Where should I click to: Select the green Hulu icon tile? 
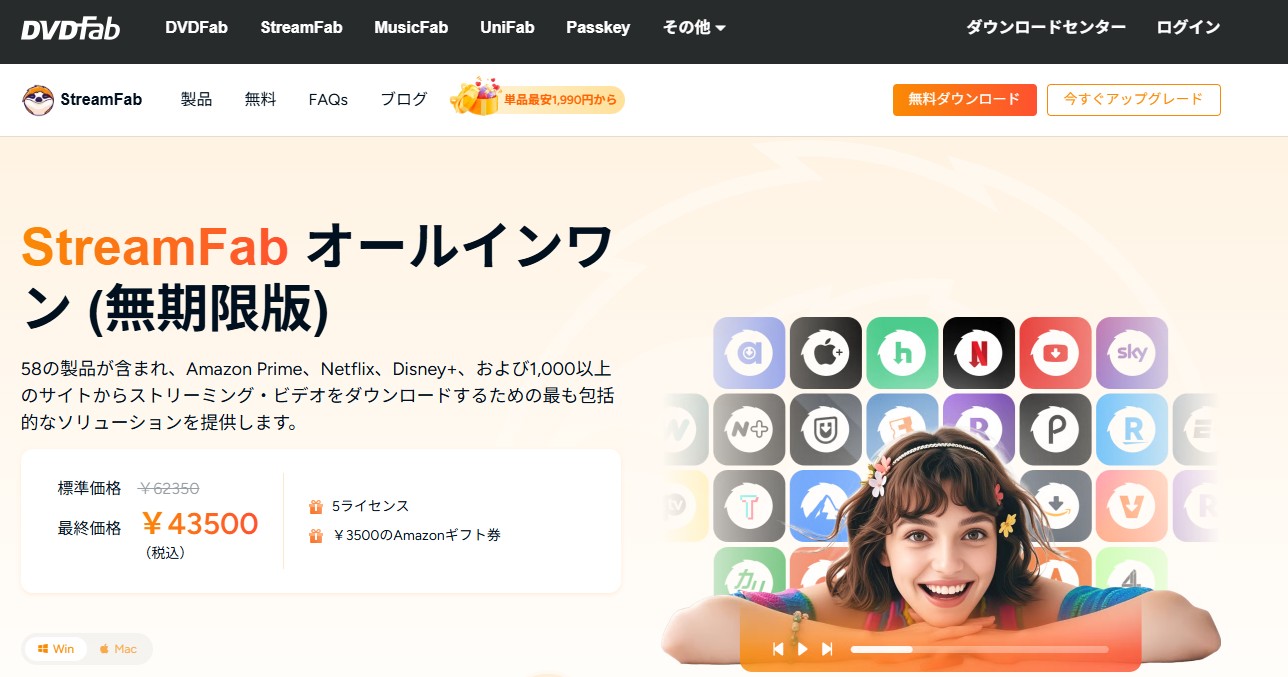tap(902, 353)
